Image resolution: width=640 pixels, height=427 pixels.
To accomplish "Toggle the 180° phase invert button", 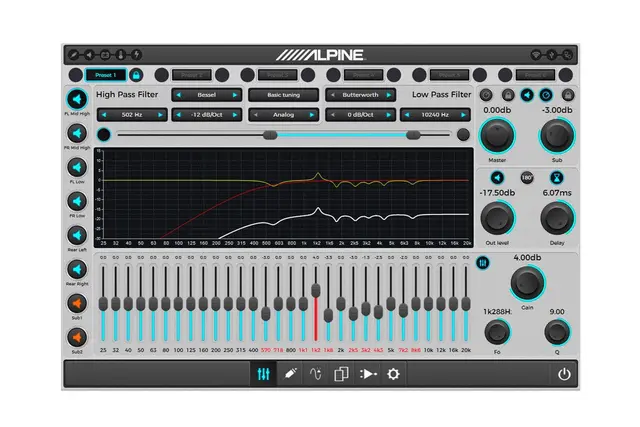I will tap(527, 178).
